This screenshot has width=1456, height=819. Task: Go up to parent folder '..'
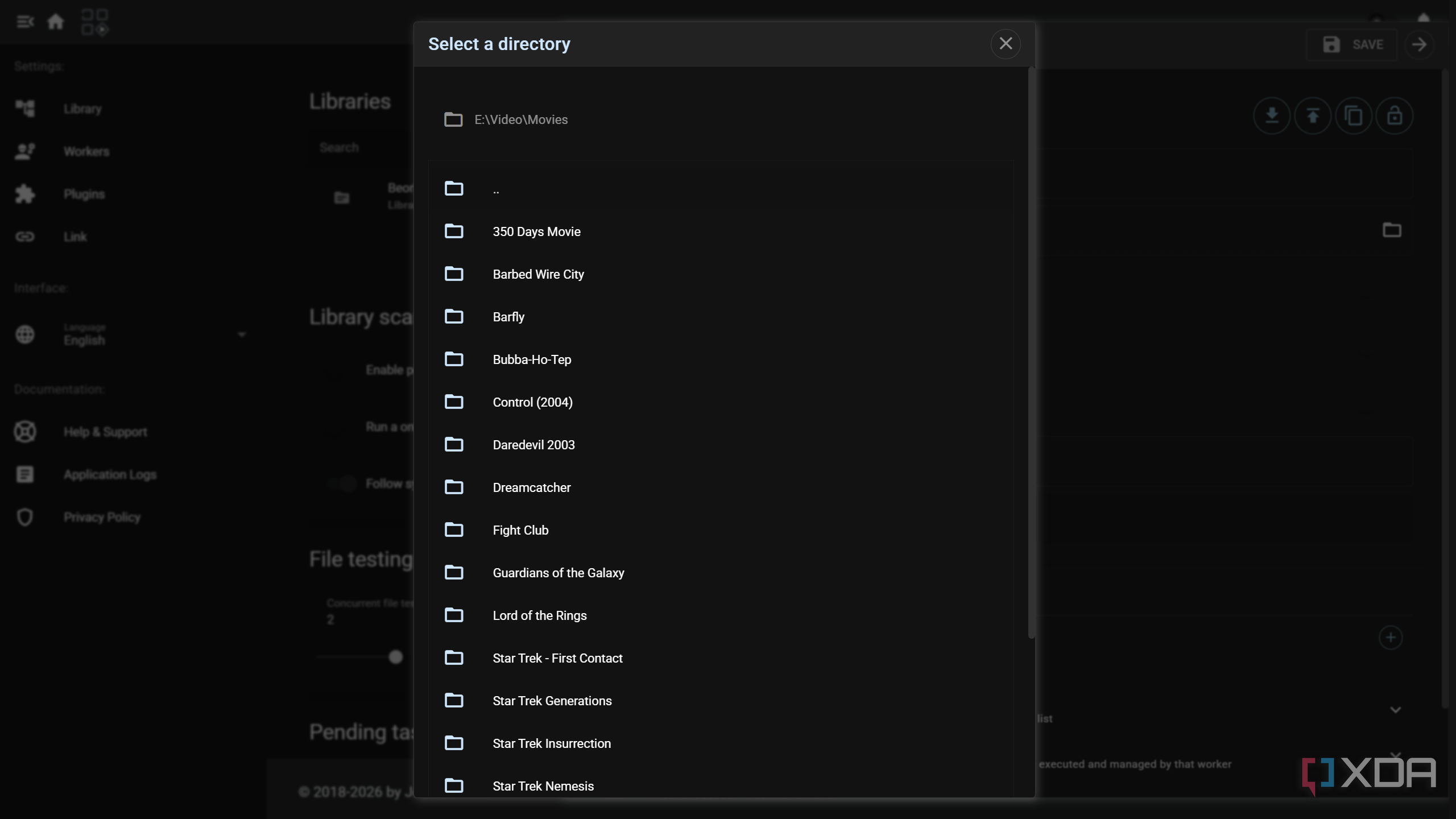pyautogui.click(x=721, y=189)
